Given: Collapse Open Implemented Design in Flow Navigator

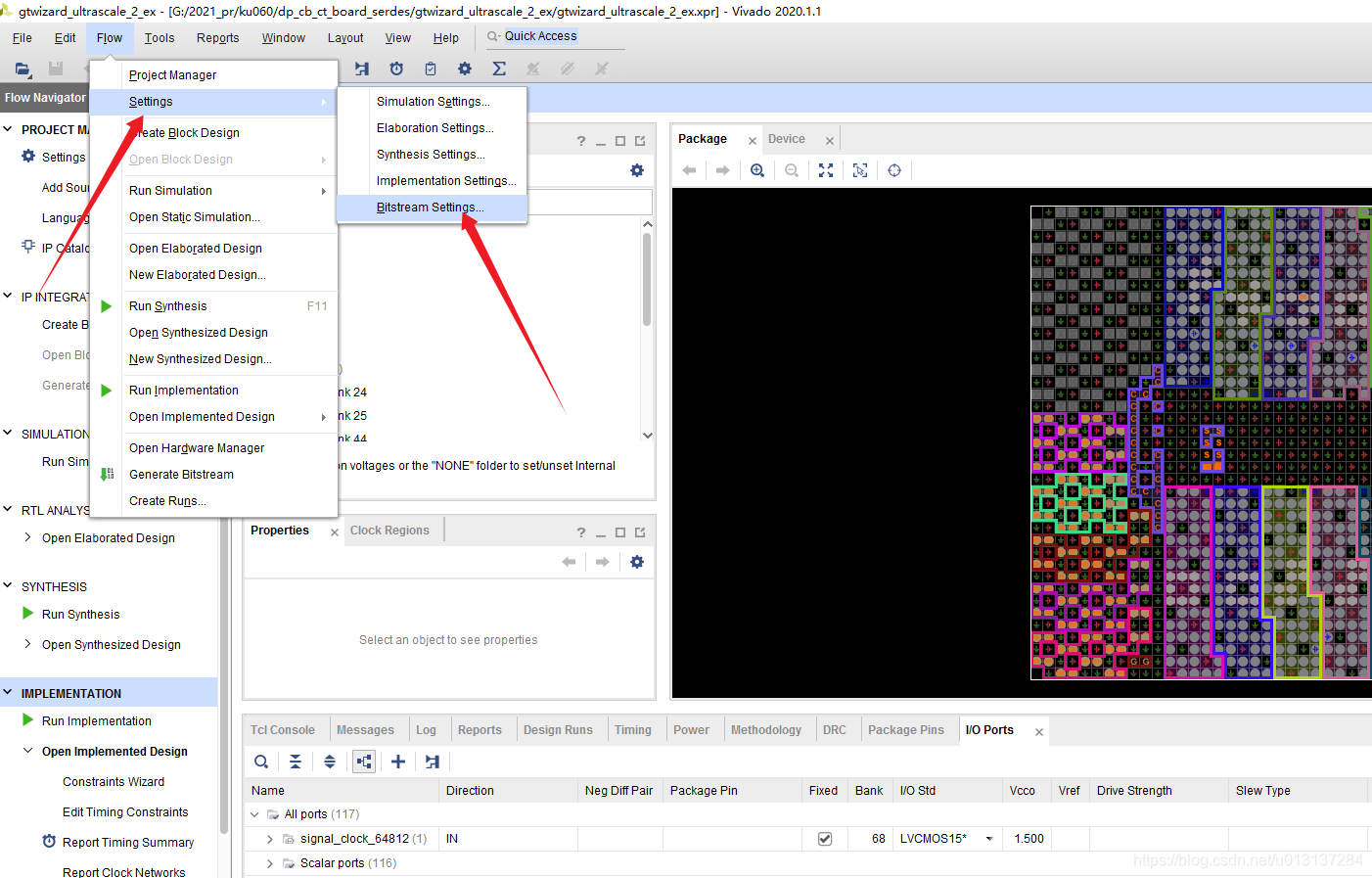Looking at the screenshot, I should click(x=27, y=751).
